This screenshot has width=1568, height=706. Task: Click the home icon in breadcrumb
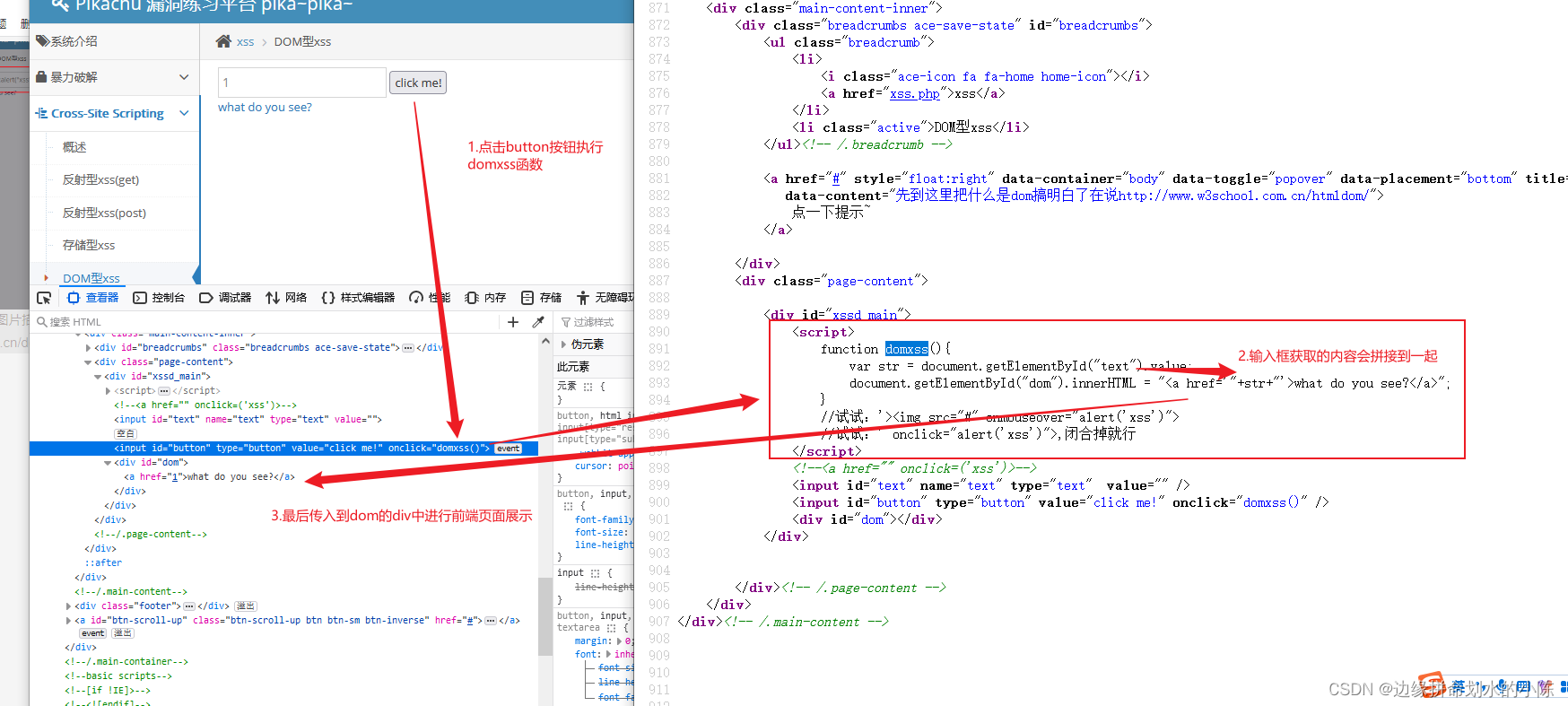(224, 41)
